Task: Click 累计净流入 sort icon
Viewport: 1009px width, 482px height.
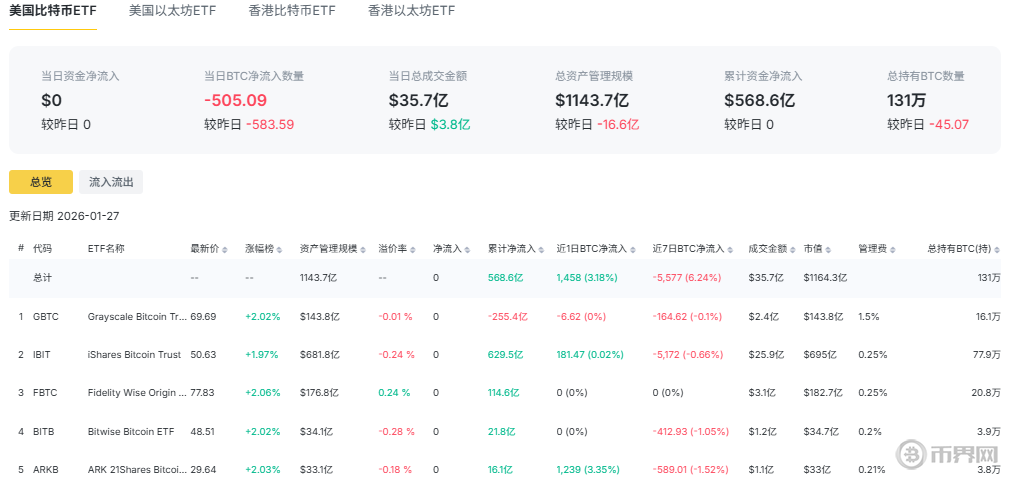Action: click(x=539, y=249)
